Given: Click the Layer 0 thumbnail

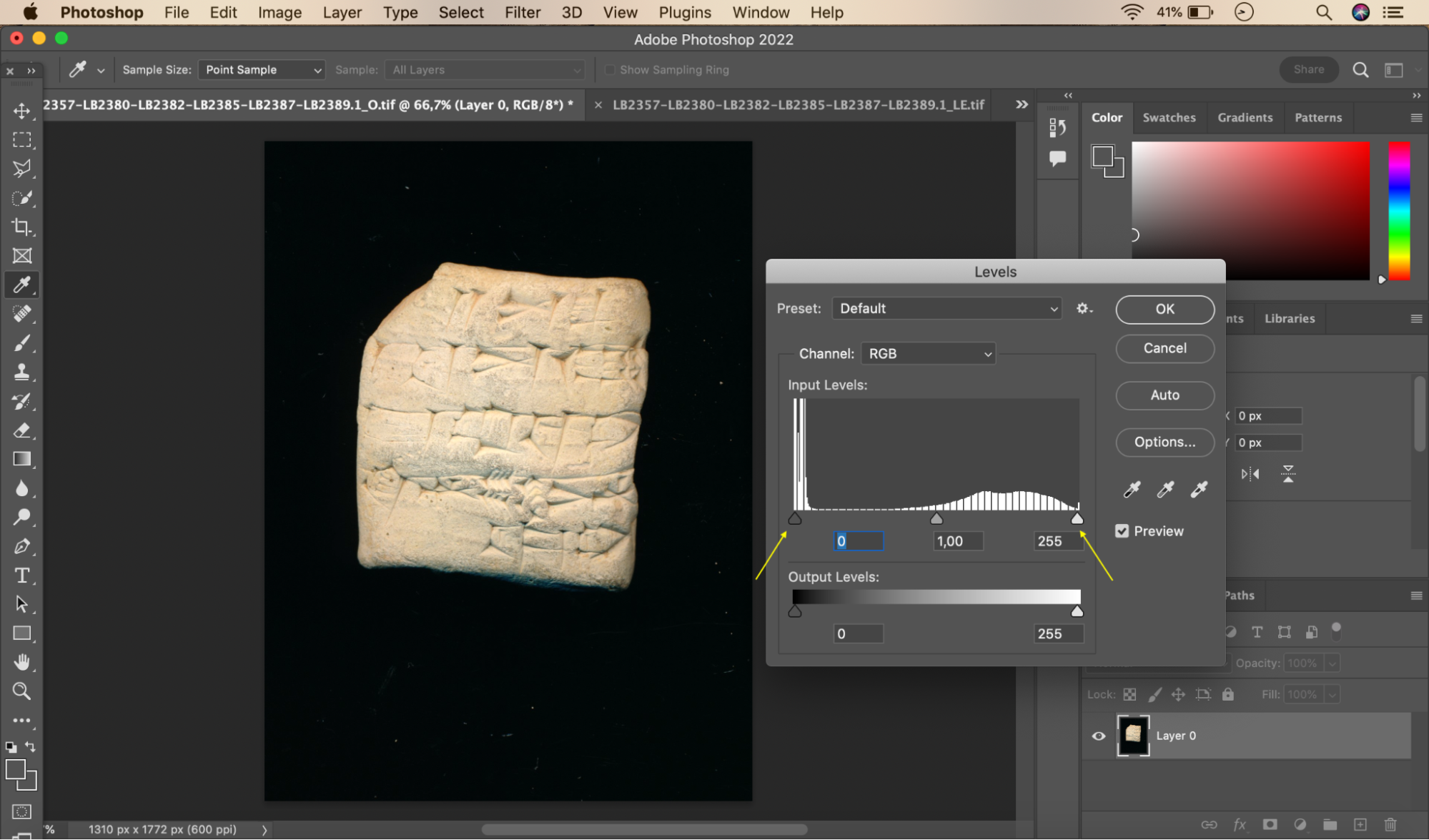Looking at the screenshot, I should point(1133,736).
